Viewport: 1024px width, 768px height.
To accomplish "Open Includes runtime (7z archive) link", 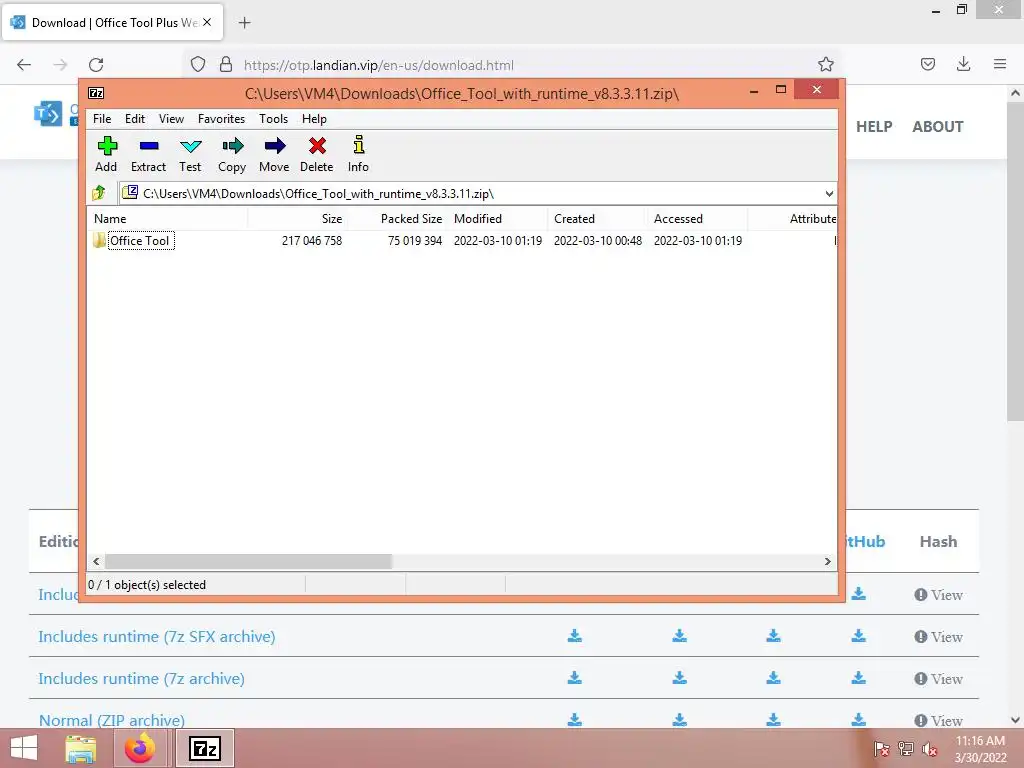I will (141, 679).
